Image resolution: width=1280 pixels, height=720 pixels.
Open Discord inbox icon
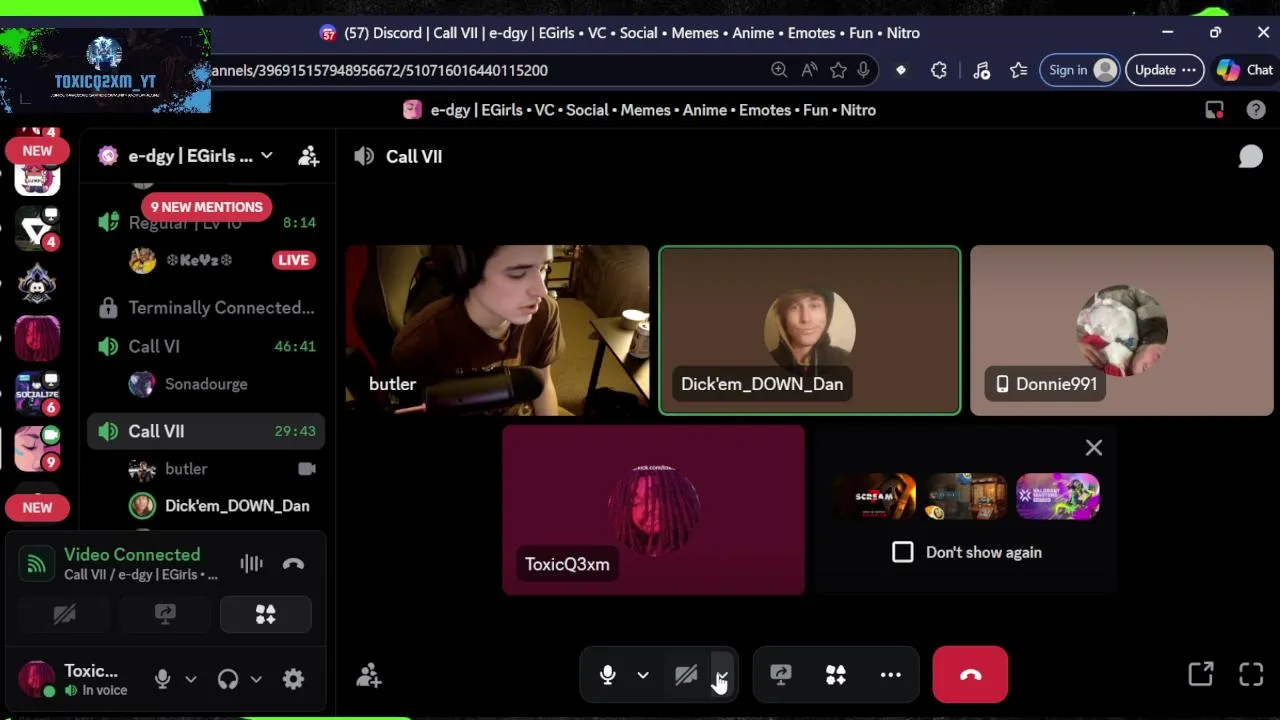[x=1214, y=110]
